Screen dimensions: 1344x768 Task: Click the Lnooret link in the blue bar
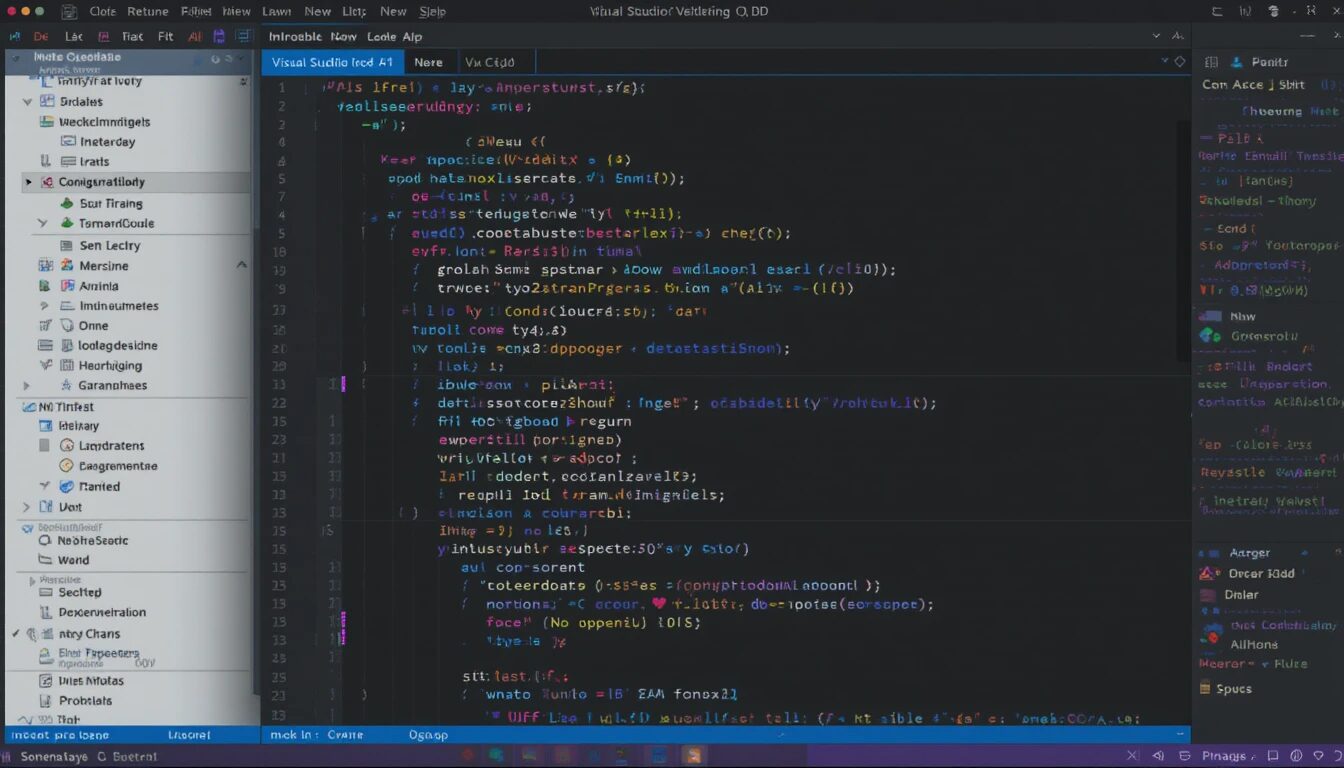coord(190,734)
